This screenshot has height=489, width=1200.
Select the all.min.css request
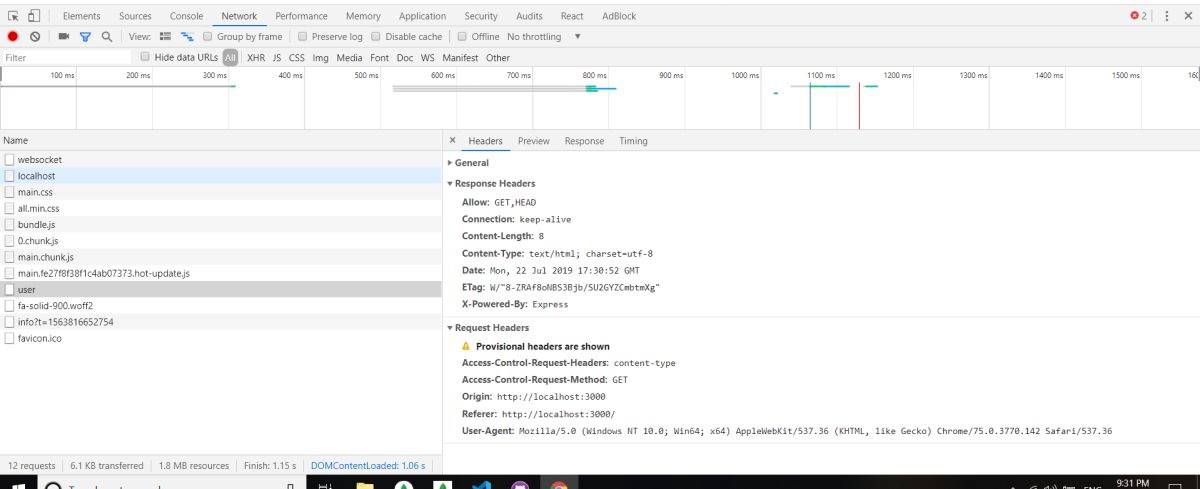[220, 208]
